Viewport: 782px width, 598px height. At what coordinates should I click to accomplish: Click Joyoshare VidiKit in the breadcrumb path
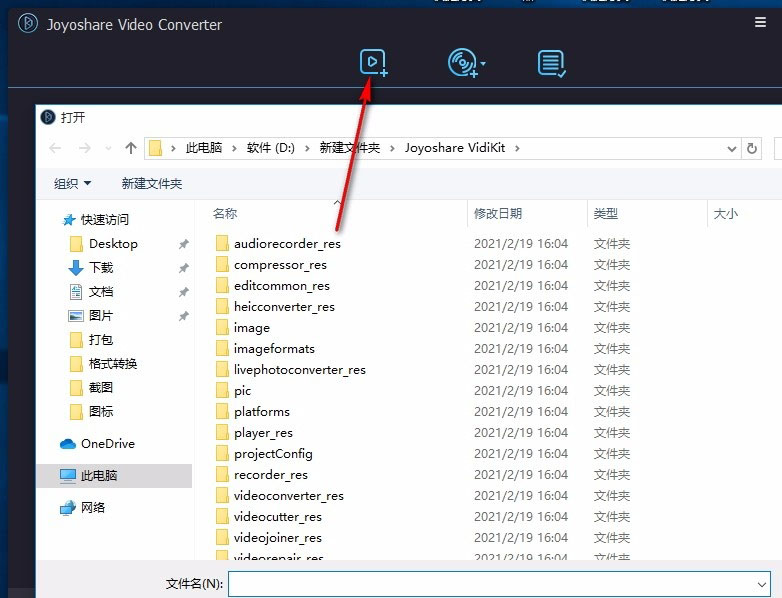click(462, 148)
